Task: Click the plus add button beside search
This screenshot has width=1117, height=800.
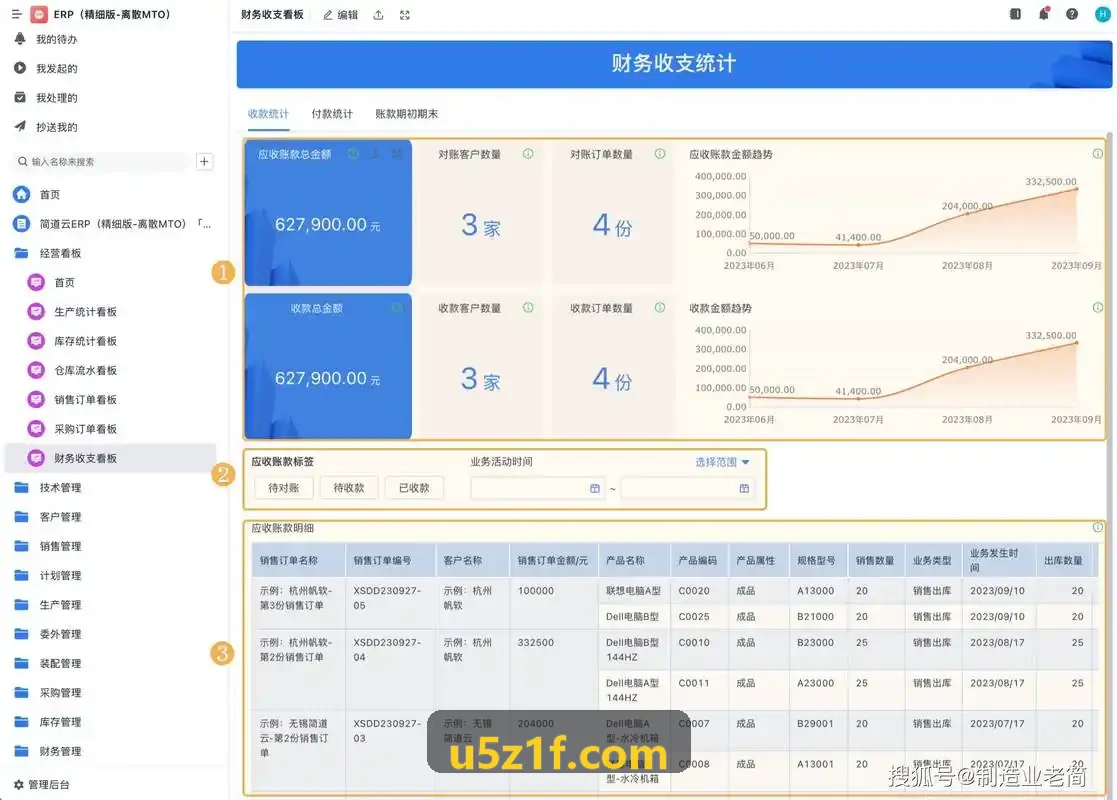Action: pos(204,162)
